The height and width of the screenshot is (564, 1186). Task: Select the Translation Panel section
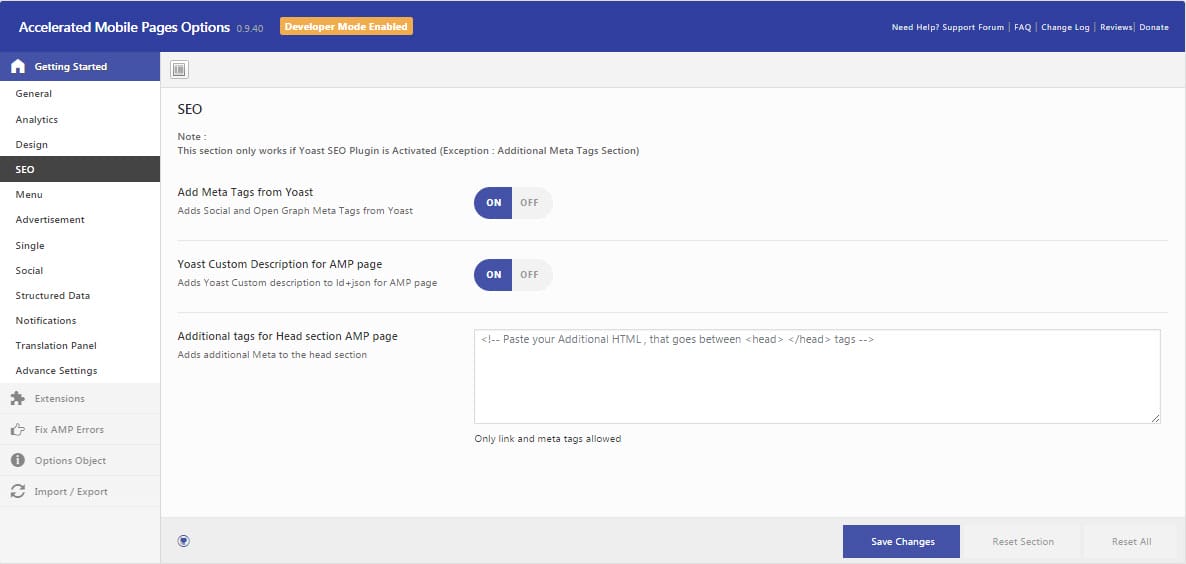pyautogui.click(x=56, y=346)
